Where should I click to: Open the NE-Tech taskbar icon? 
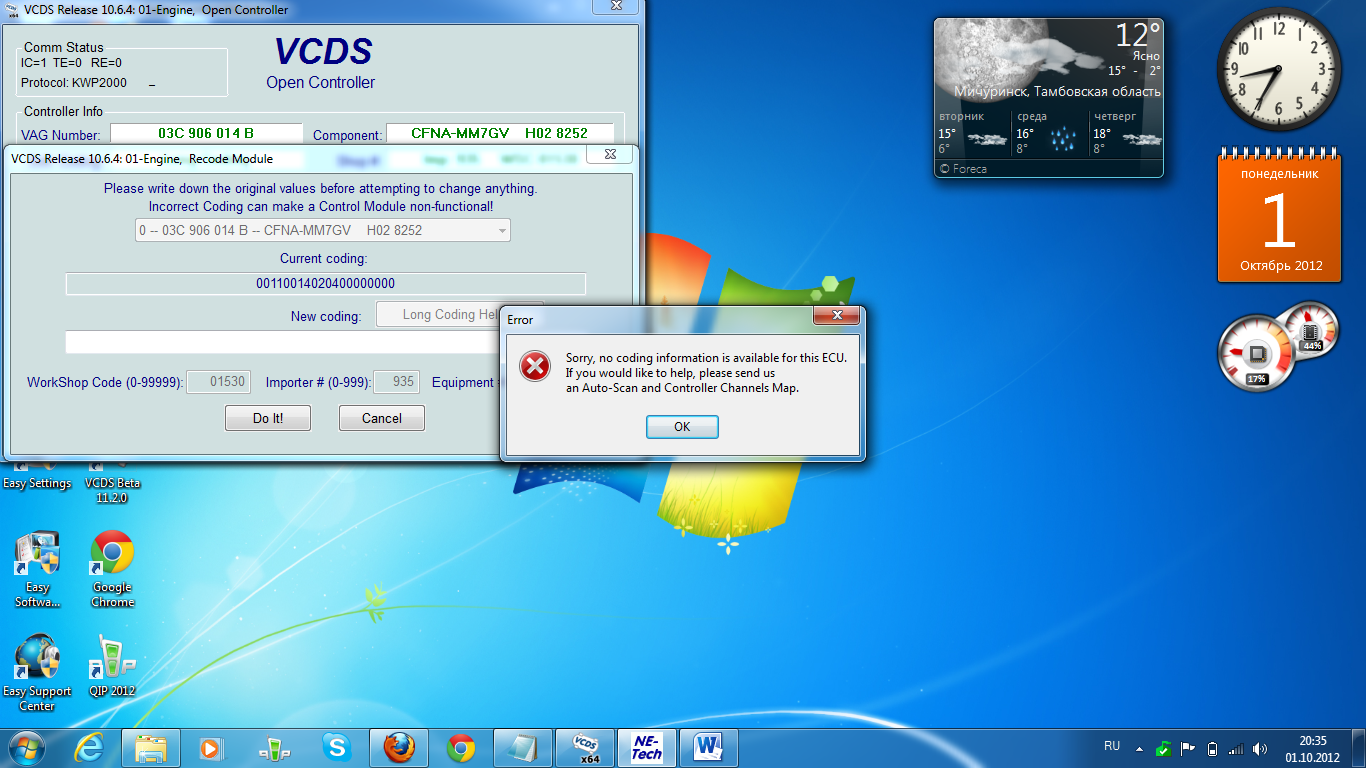tap(646, 747)
